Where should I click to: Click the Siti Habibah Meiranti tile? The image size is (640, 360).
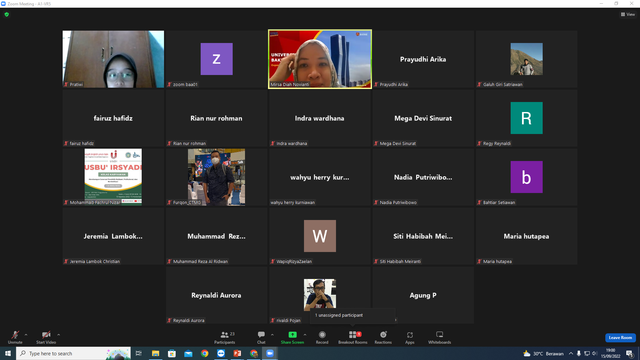(423, 236)
